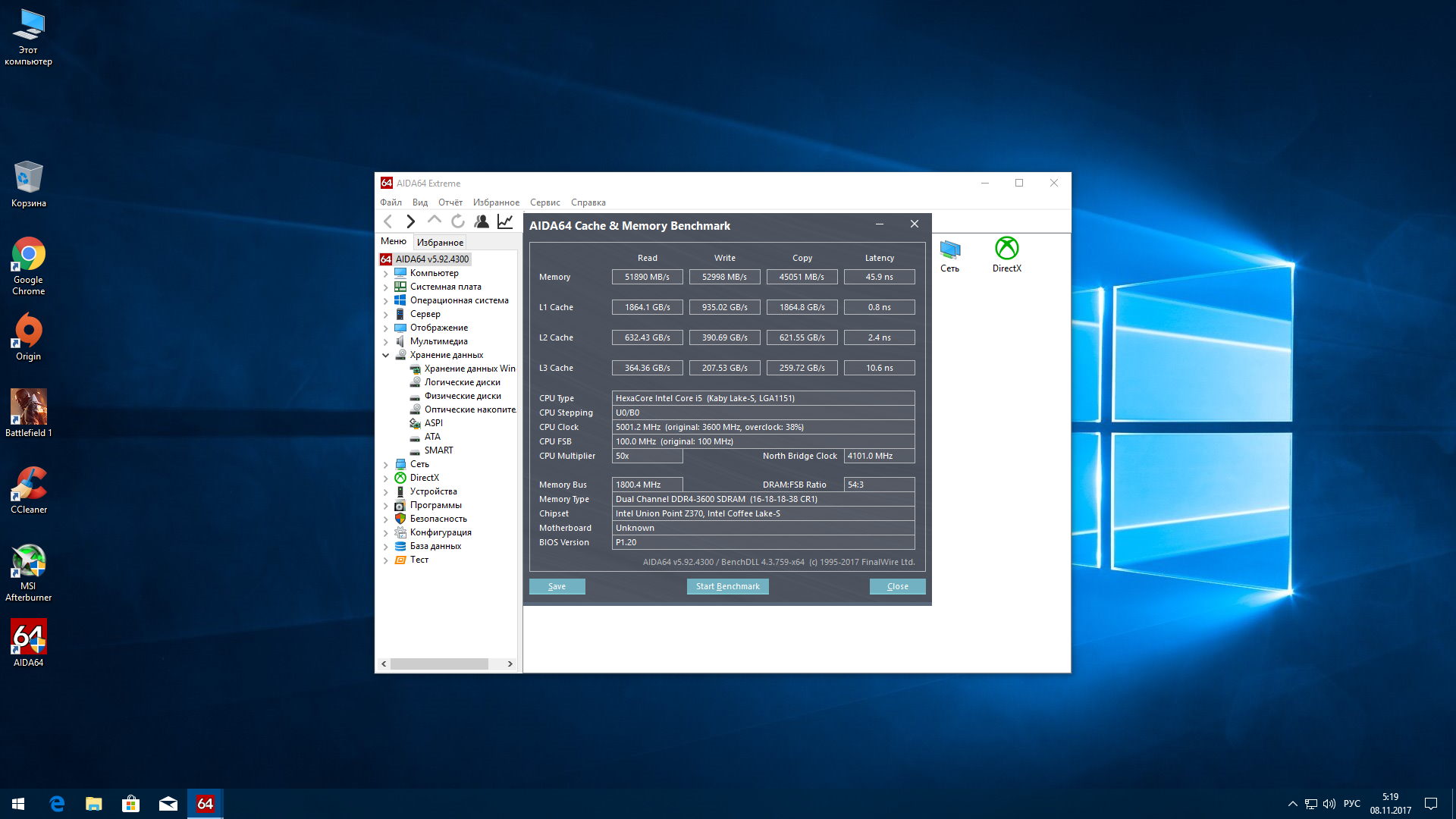Expand the Безопасность tree node

click(386, 519)
